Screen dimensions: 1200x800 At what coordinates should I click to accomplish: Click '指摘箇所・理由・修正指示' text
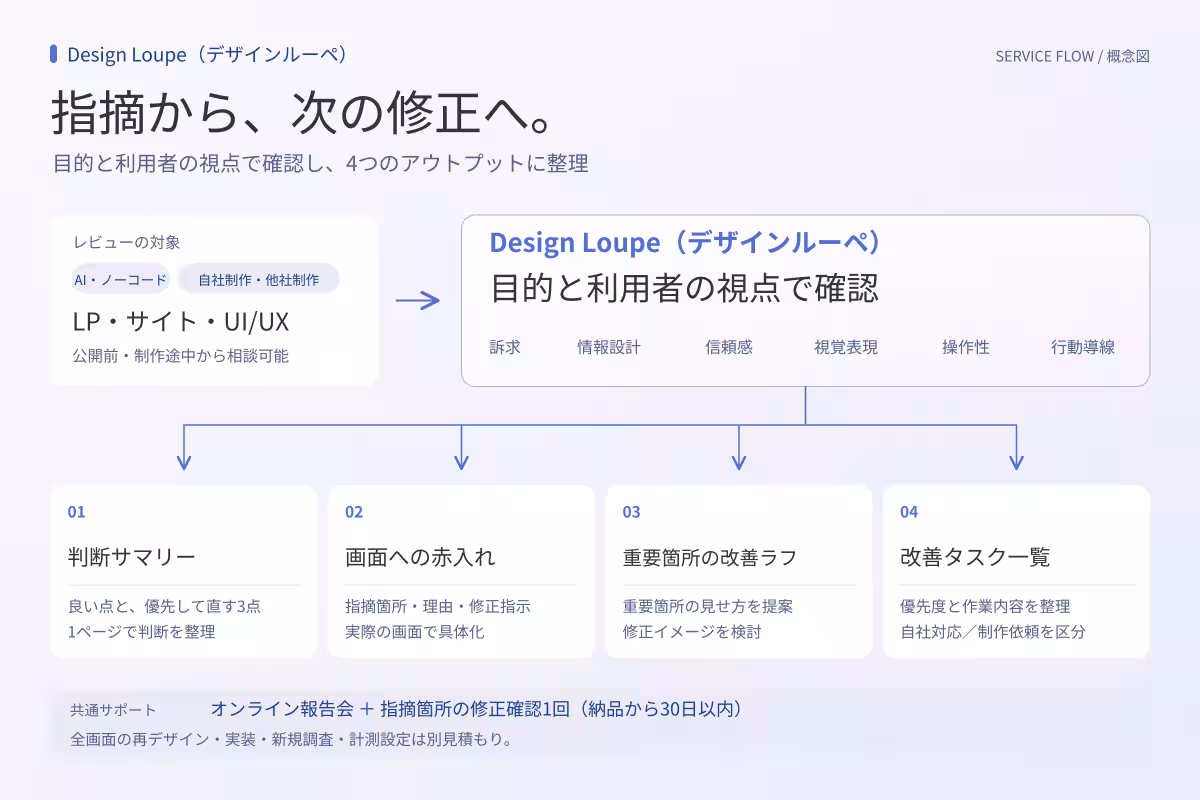click(x=438, y=606)
